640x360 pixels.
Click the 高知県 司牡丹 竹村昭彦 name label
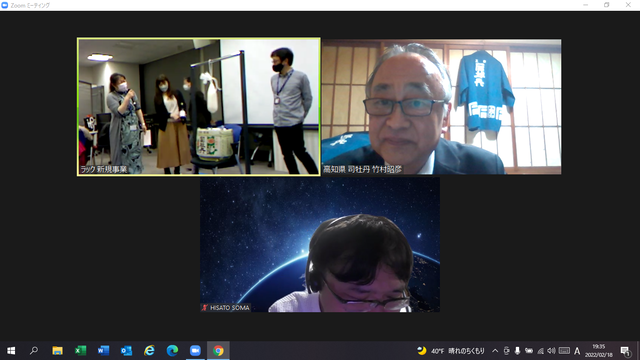point(363,169)
